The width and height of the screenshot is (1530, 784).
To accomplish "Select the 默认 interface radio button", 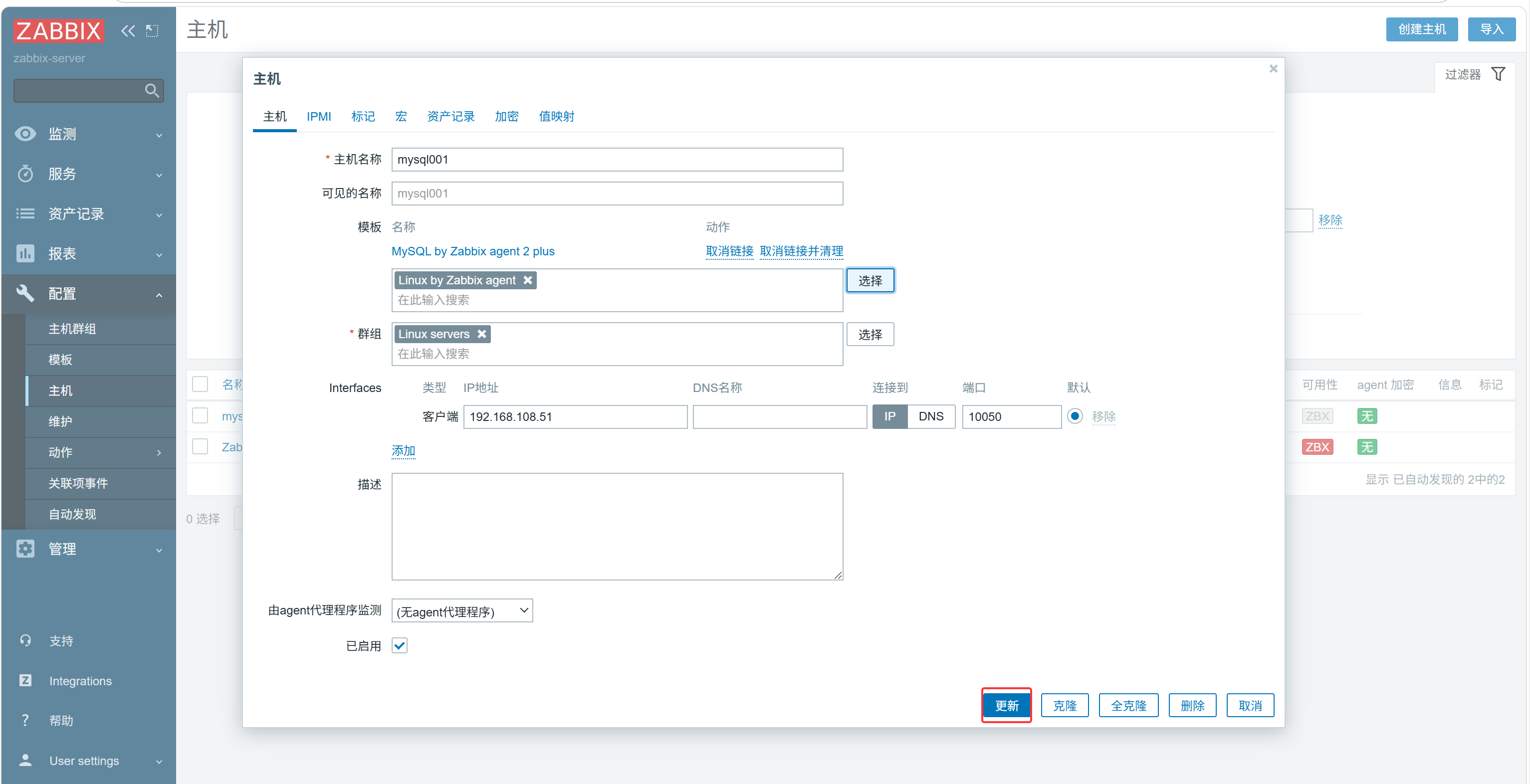I will point(1075,416).
